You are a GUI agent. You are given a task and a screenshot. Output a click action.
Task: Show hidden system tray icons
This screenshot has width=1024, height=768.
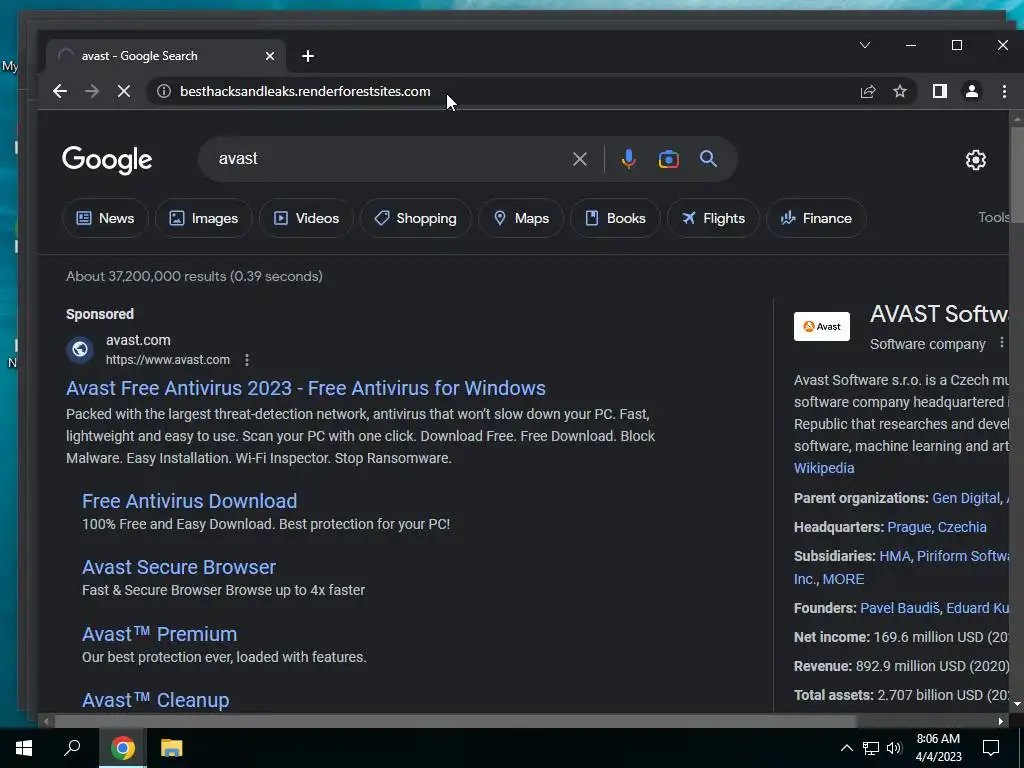point(846,748)
